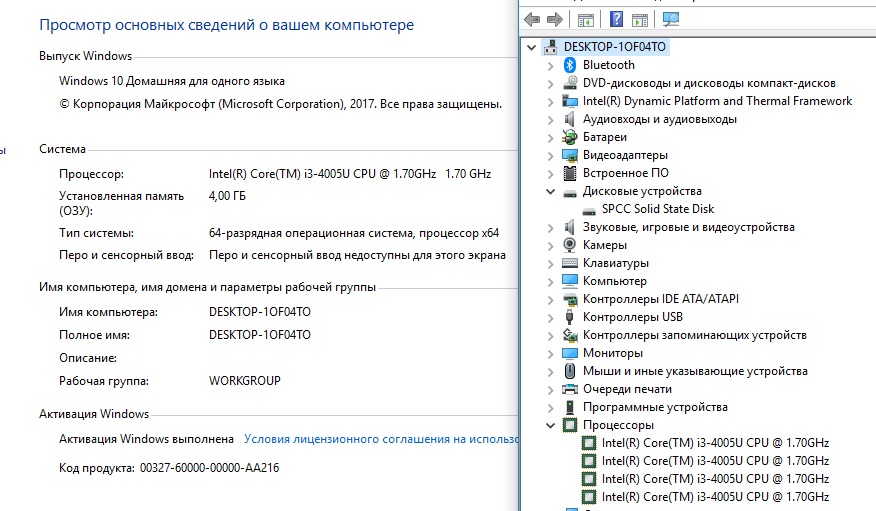Expand the Видеоадаптеры category
Image resolution: width=876 pixels, height=511 pixels.
551,155
